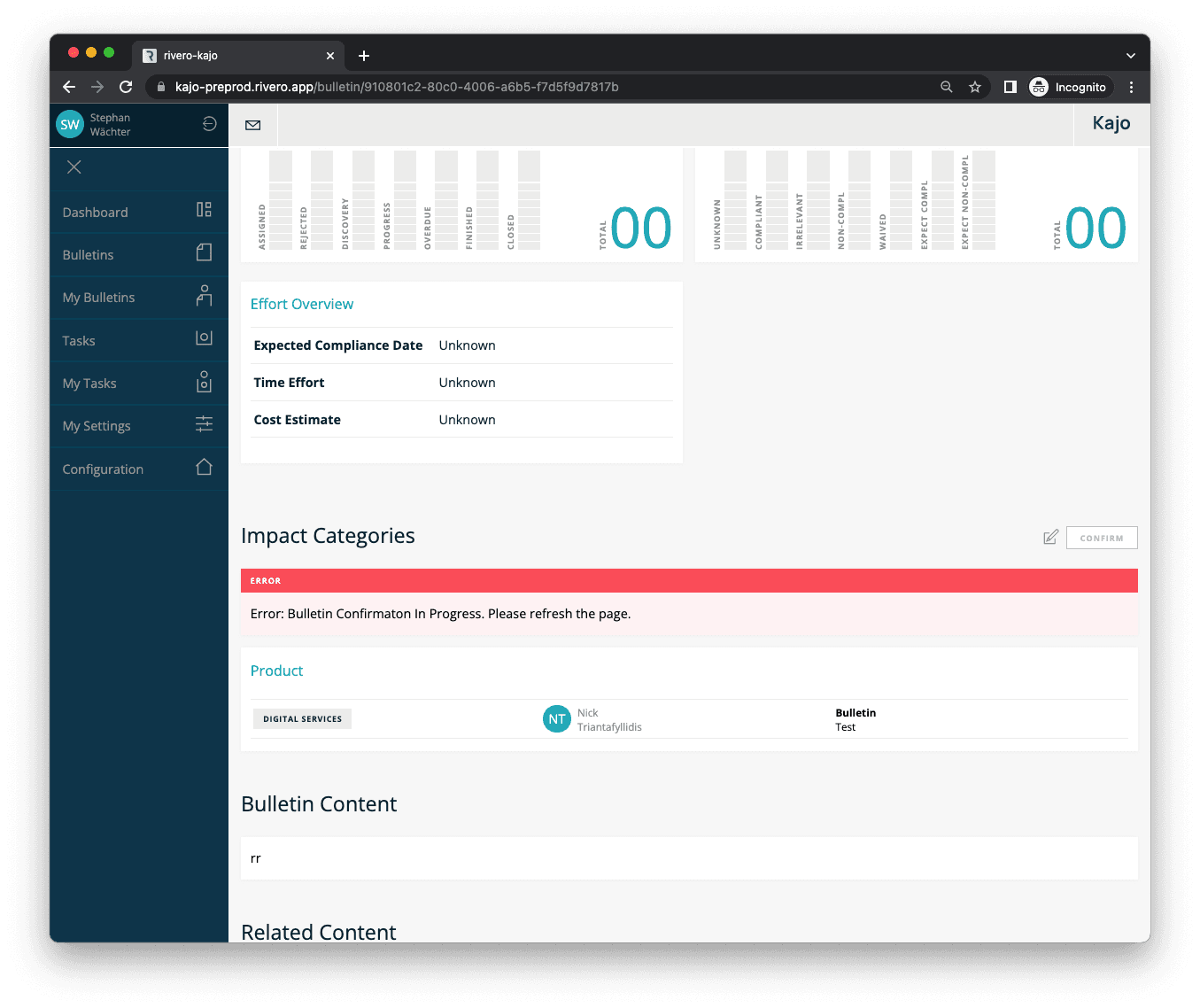Bookmark the page with the star icon
This screenshot has height=1008, width=1200.
(975, 87)
